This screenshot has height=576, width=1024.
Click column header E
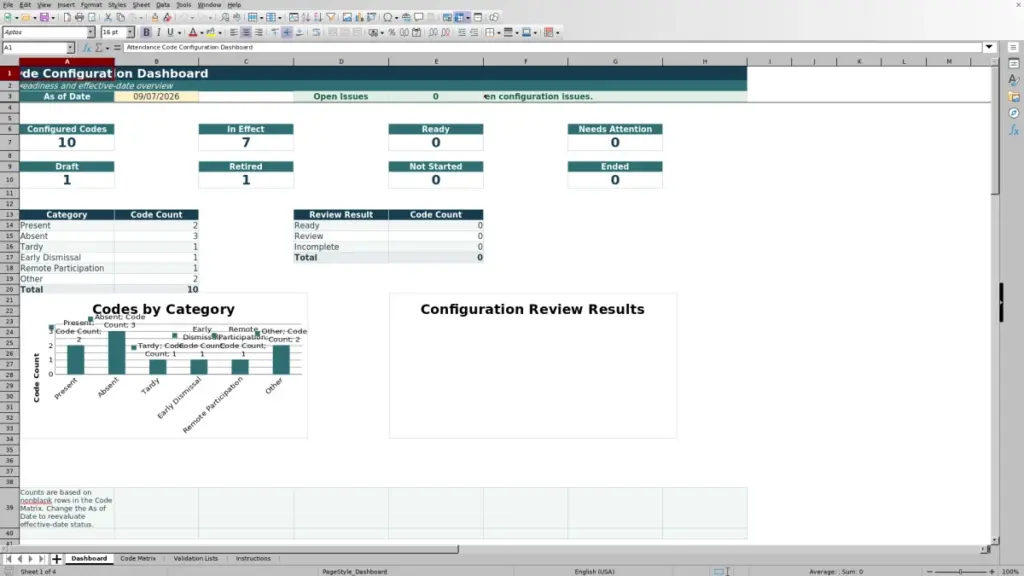click(436, 61)
